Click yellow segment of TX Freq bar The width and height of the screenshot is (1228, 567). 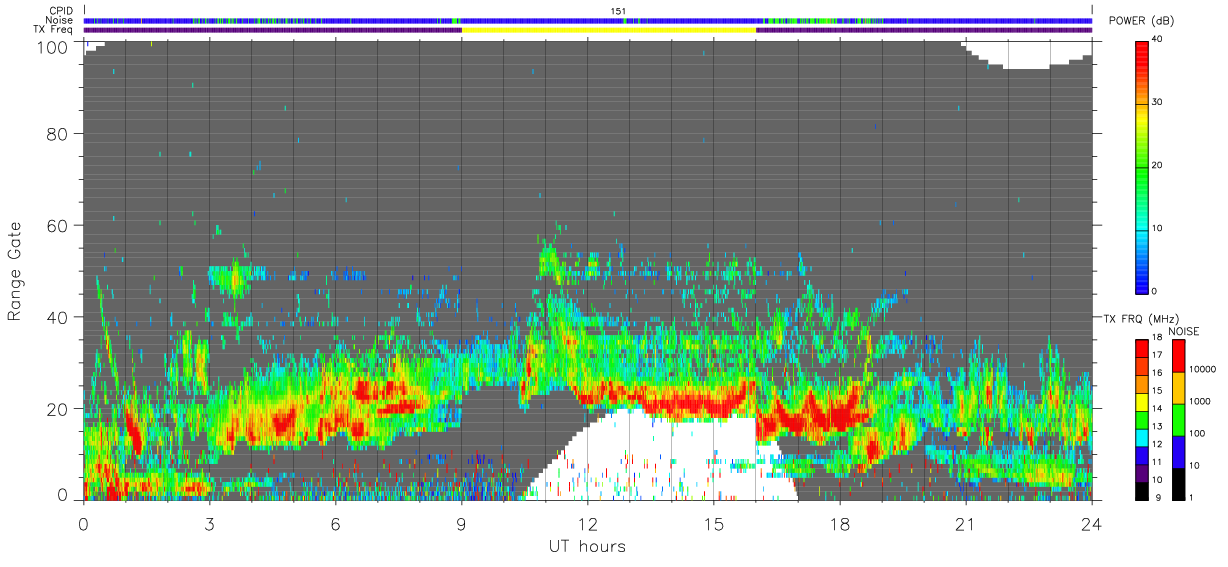609,30
